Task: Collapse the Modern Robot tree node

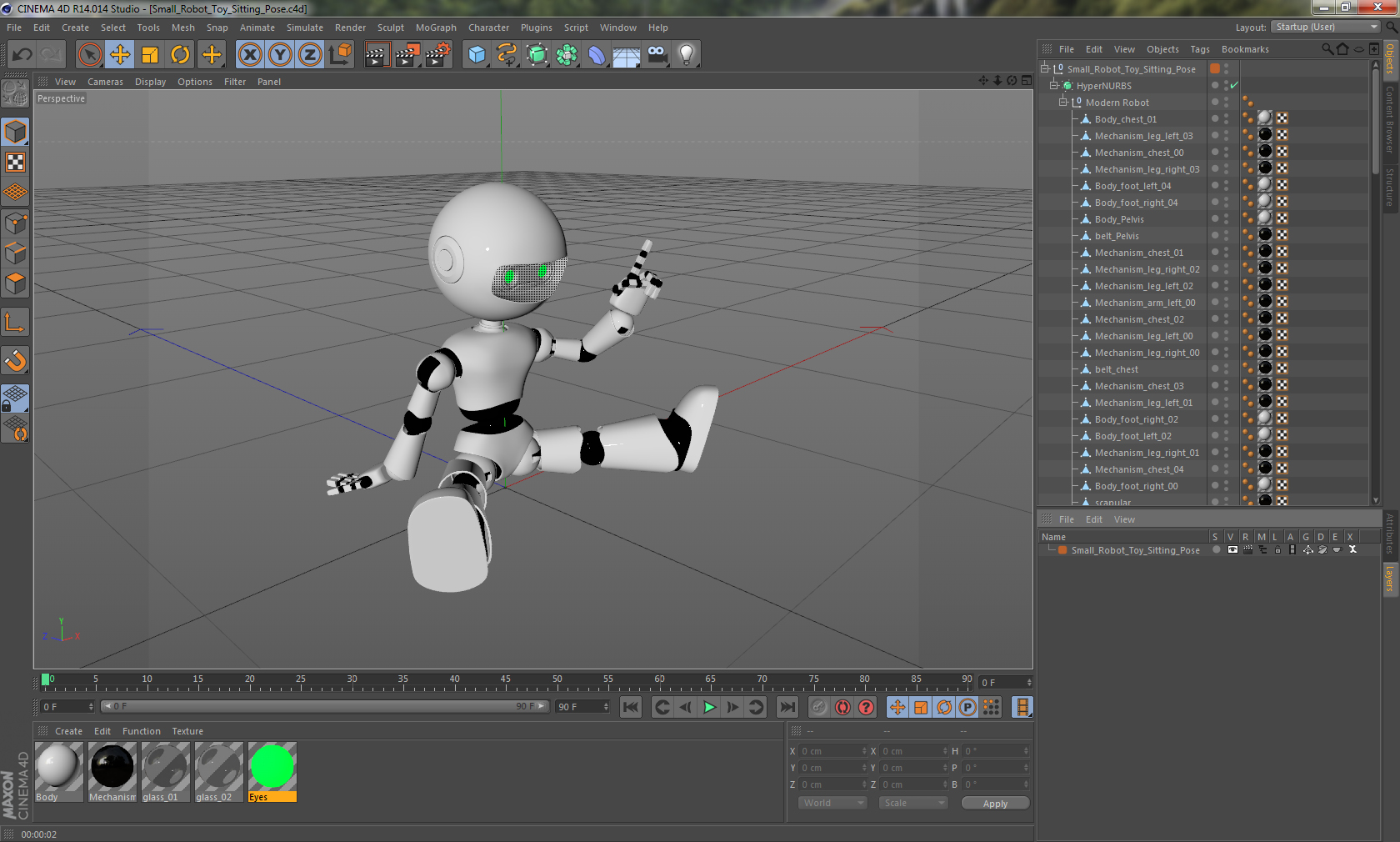Action: (1063, 102)
